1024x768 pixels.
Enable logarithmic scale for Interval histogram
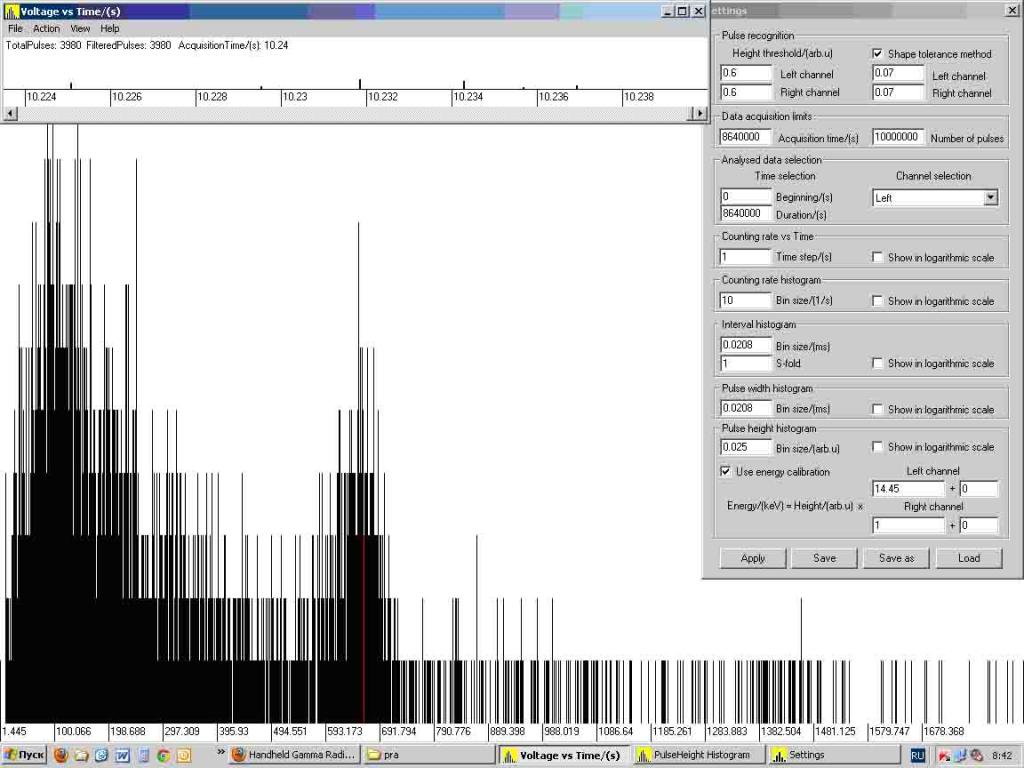(x=878, y=363)
